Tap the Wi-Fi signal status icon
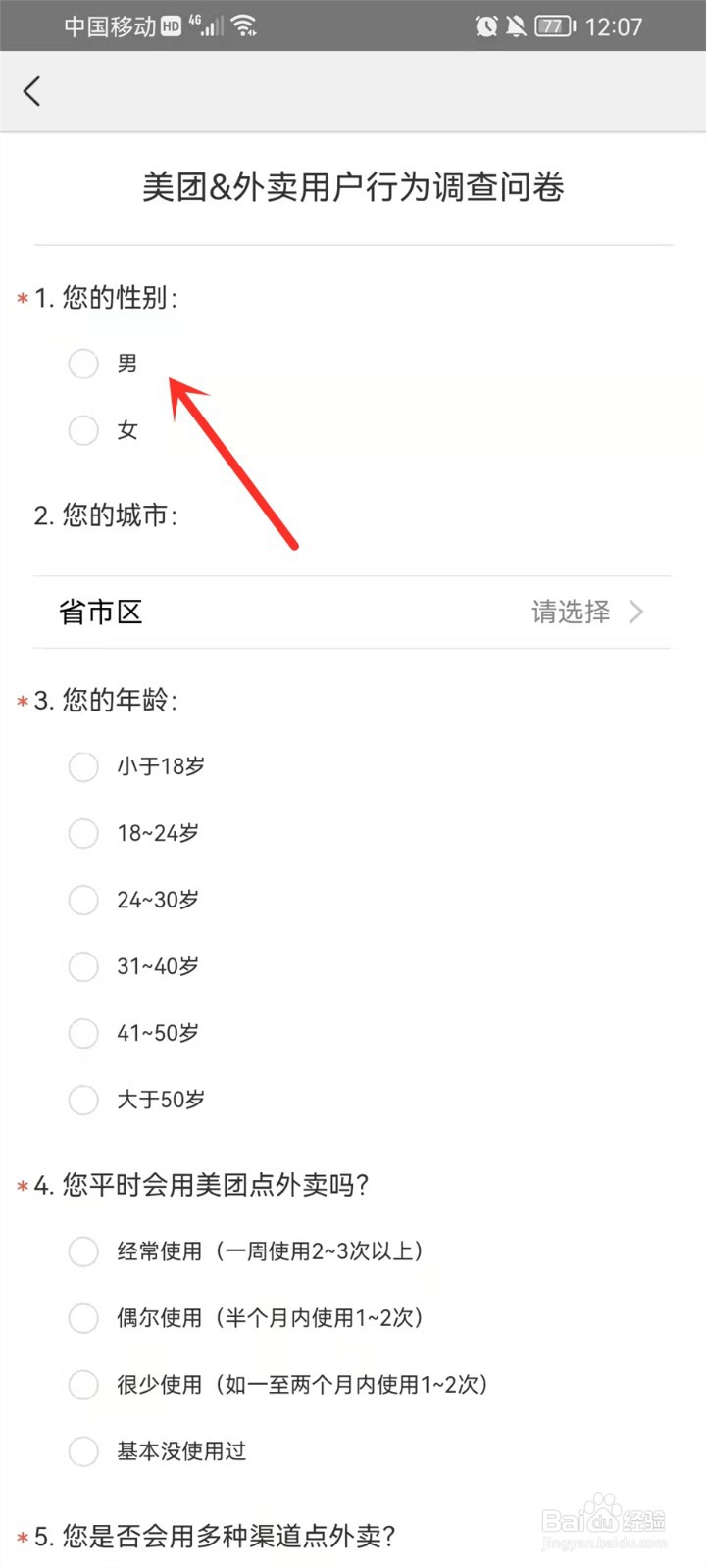 coord(245,26)
